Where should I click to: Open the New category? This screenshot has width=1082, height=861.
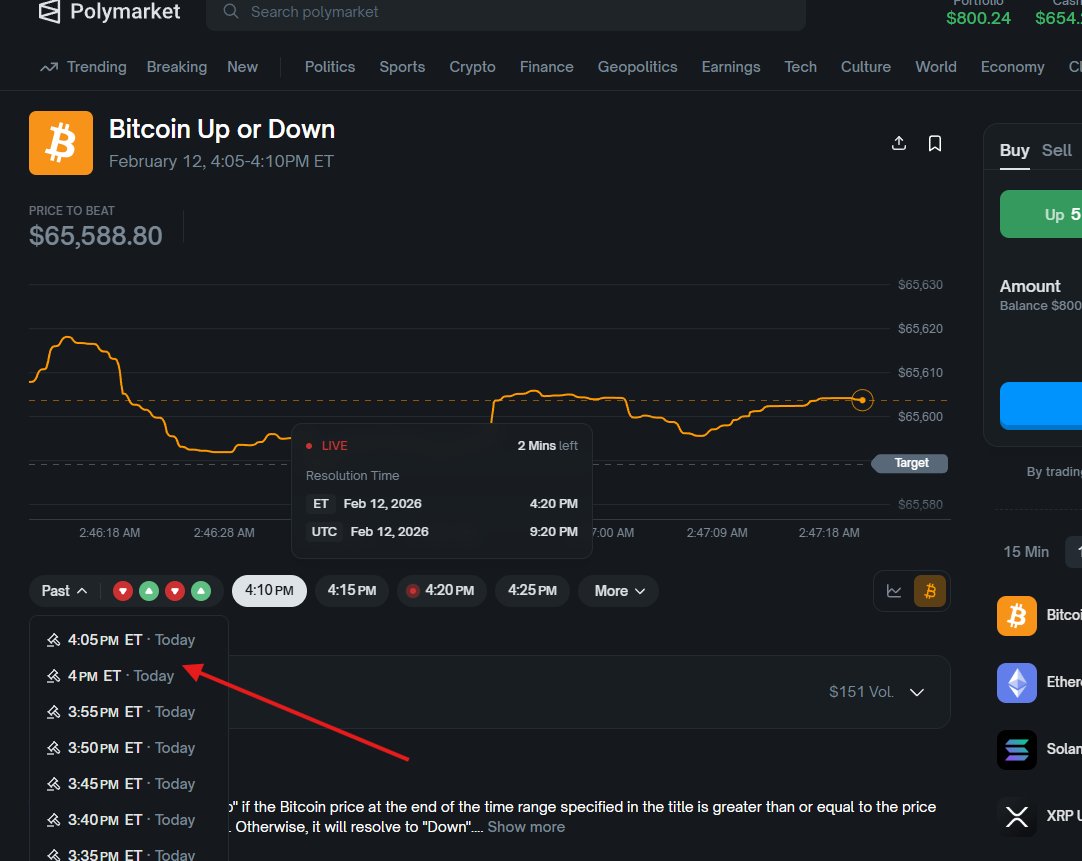tap(242, 67)
